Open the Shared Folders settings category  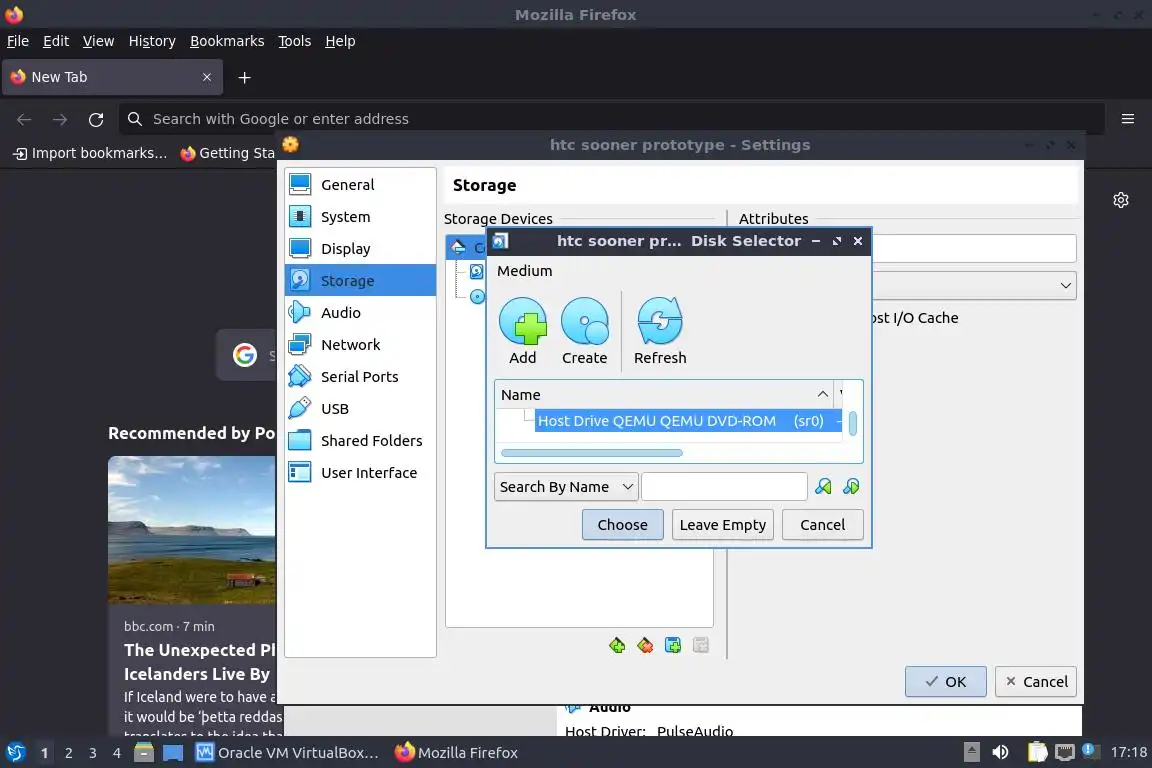click(x=360, y=440)
